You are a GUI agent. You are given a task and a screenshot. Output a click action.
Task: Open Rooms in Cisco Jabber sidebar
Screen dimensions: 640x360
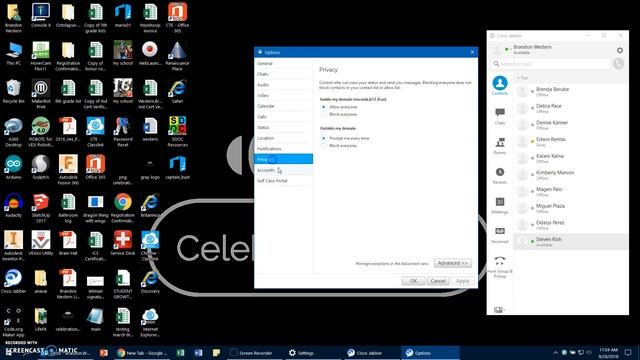point(500,146)
